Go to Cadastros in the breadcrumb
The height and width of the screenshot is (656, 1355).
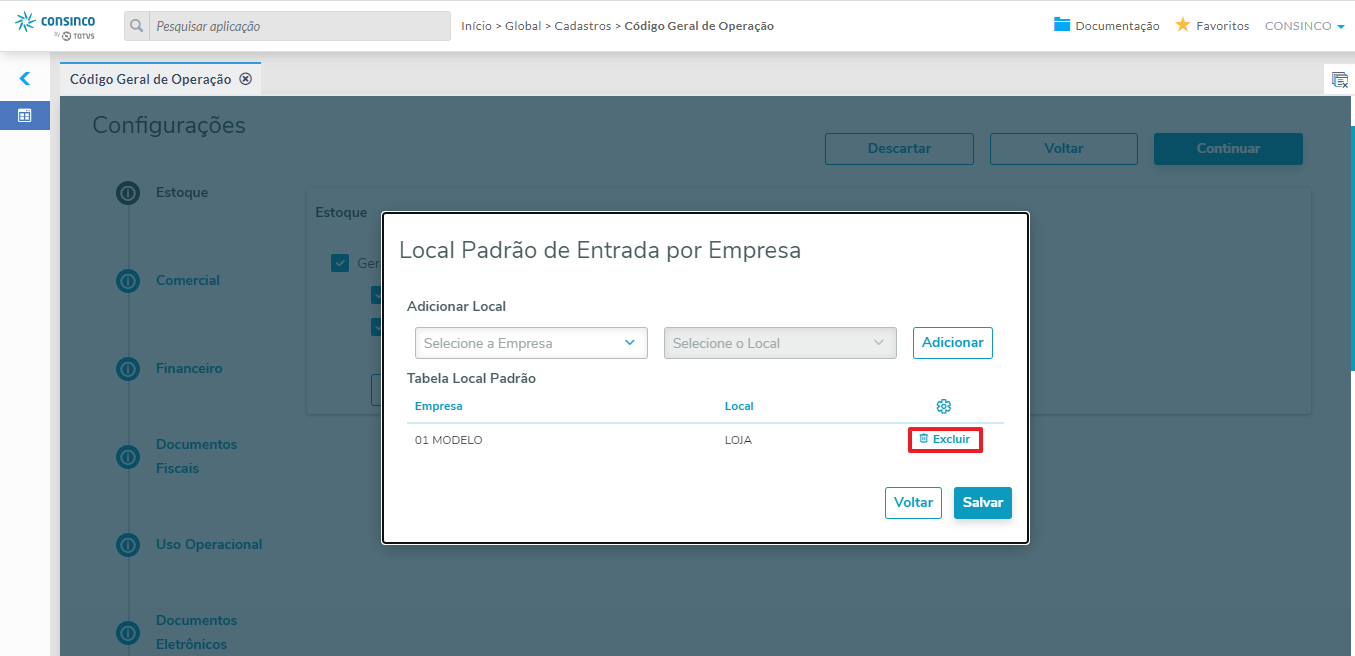tap(583, 26)
